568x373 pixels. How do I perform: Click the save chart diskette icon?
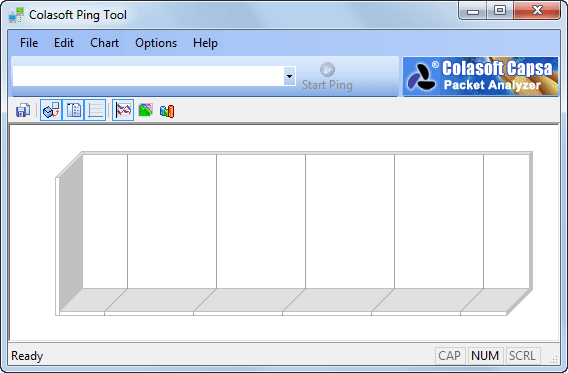[23, 110]
